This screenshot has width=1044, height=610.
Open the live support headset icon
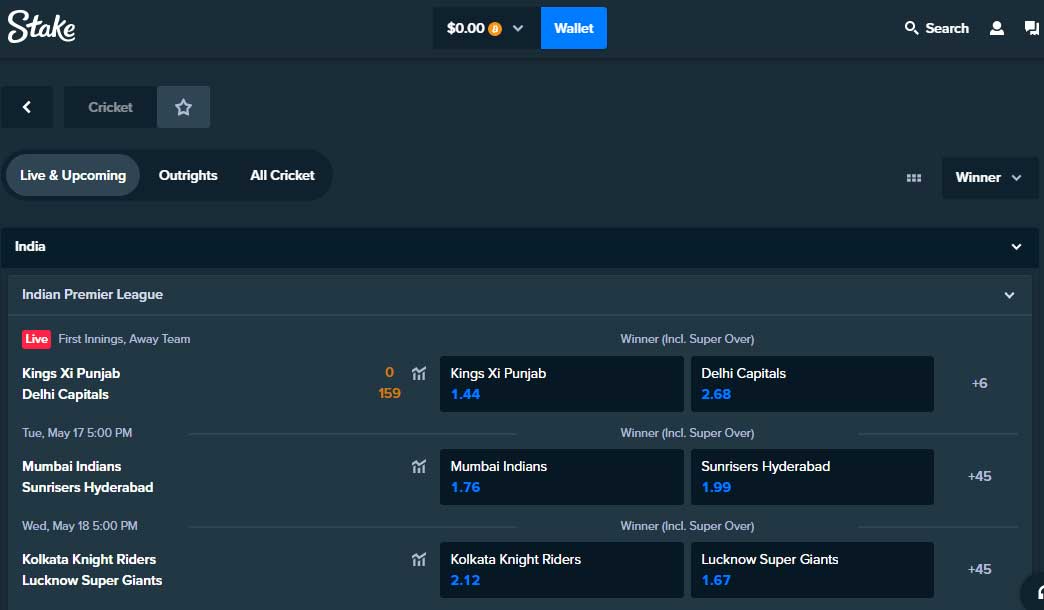pos(1035,592)
